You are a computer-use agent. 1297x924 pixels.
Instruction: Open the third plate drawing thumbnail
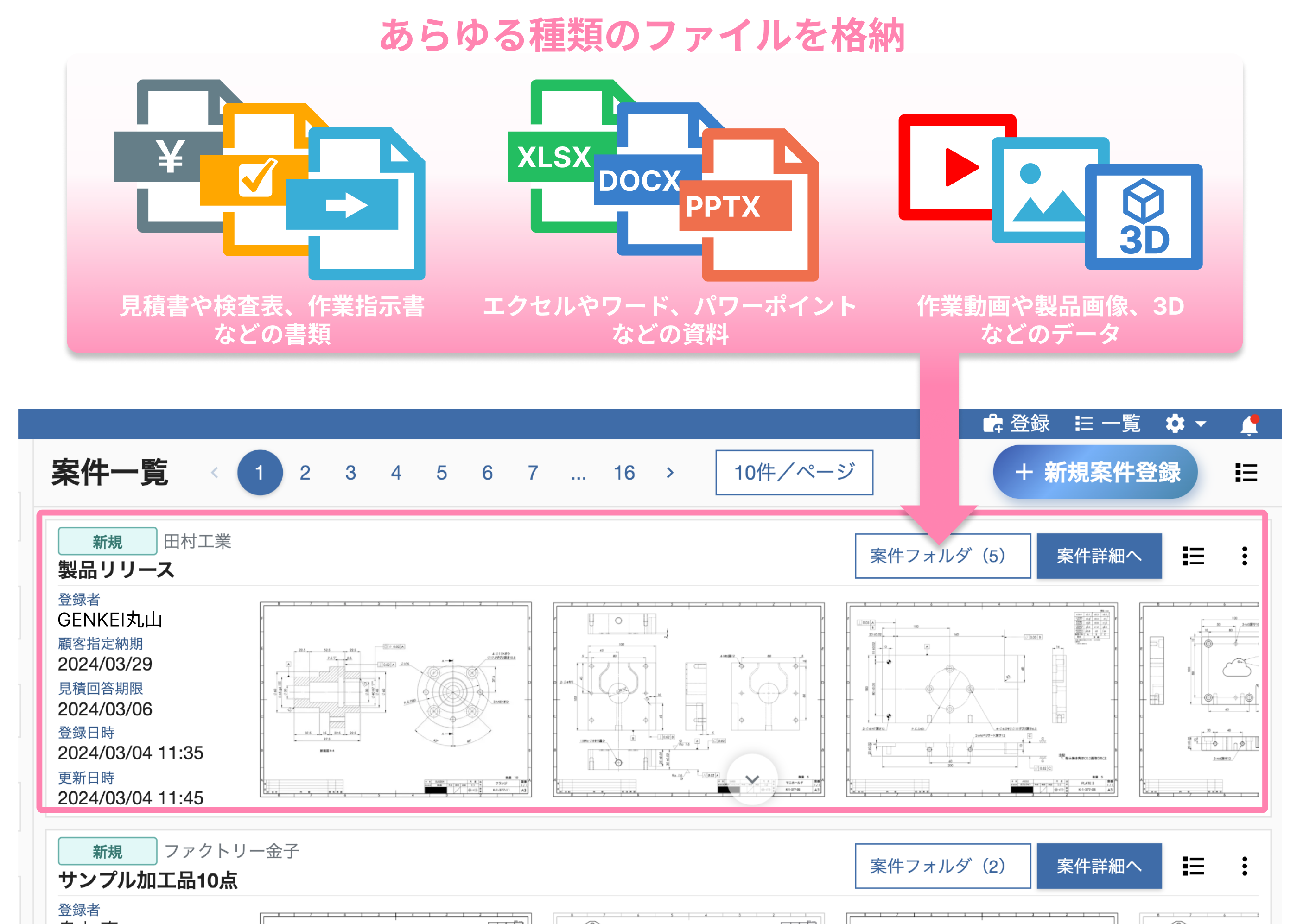[x=981, y=699]
